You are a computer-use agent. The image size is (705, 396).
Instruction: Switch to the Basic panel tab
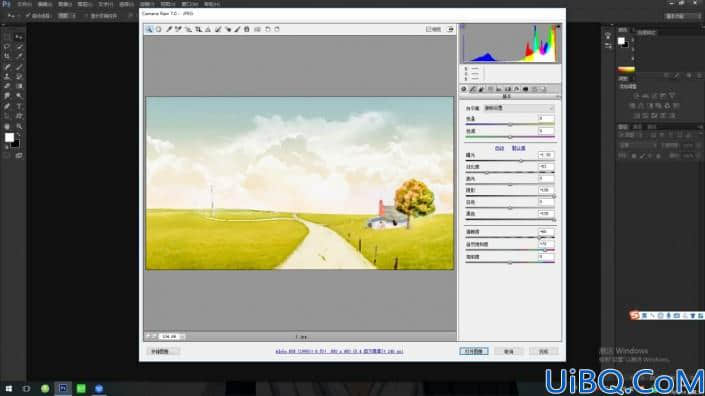(464, 89)
